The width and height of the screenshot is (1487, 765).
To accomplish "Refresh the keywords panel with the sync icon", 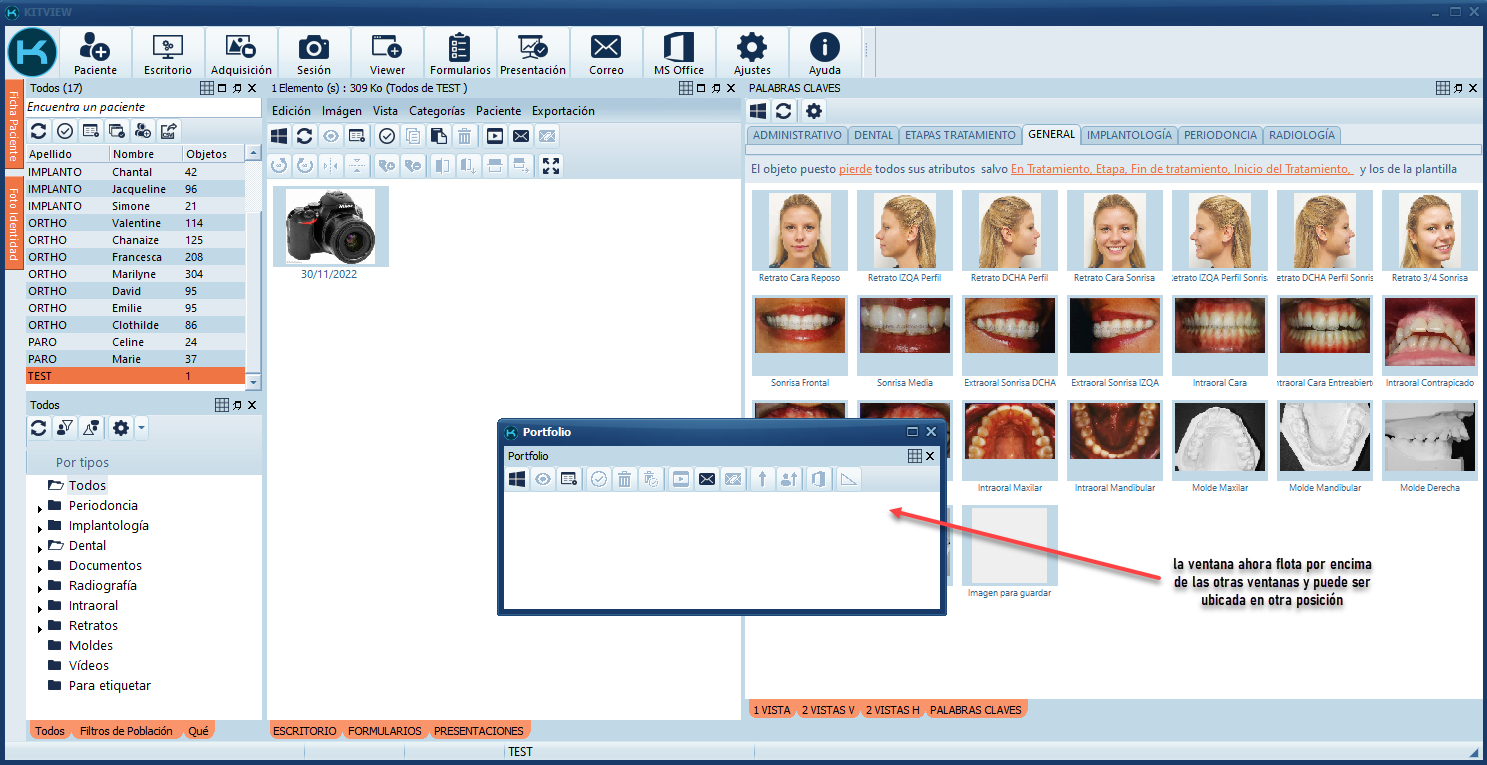I will click(x=784, y=111).
